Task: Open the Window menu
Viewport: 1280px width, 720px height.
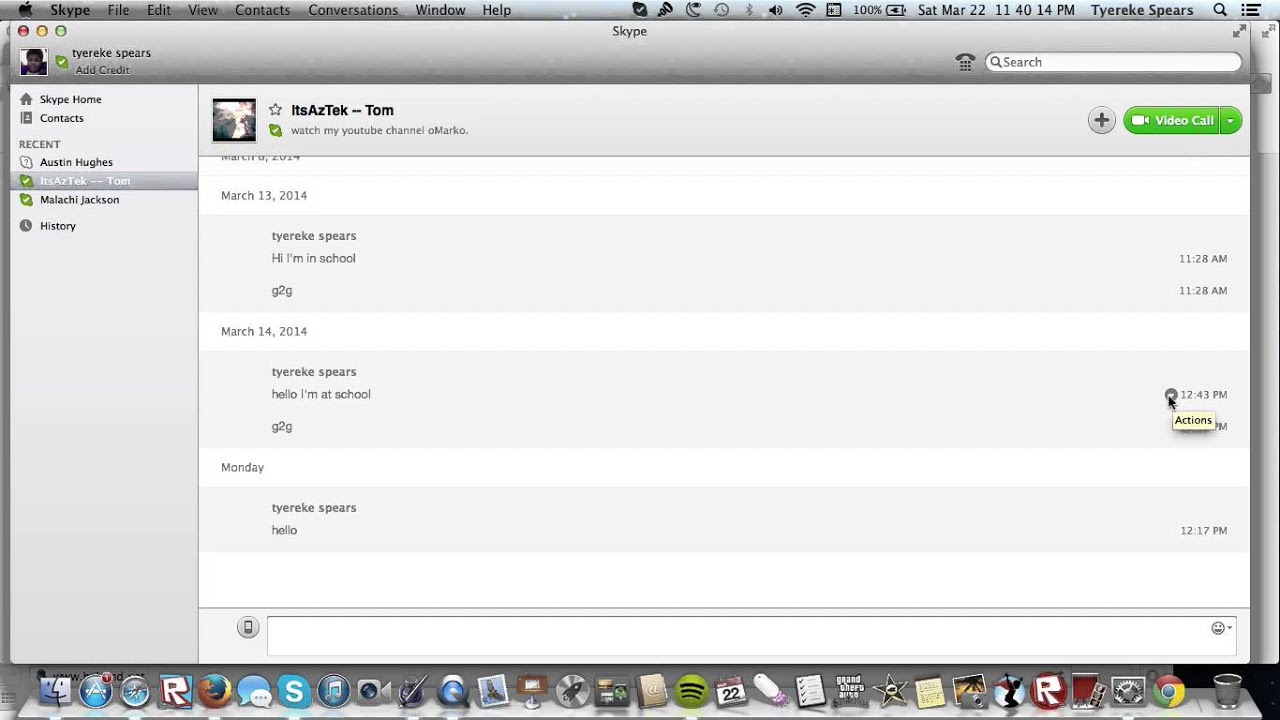Action: [440, 10]
